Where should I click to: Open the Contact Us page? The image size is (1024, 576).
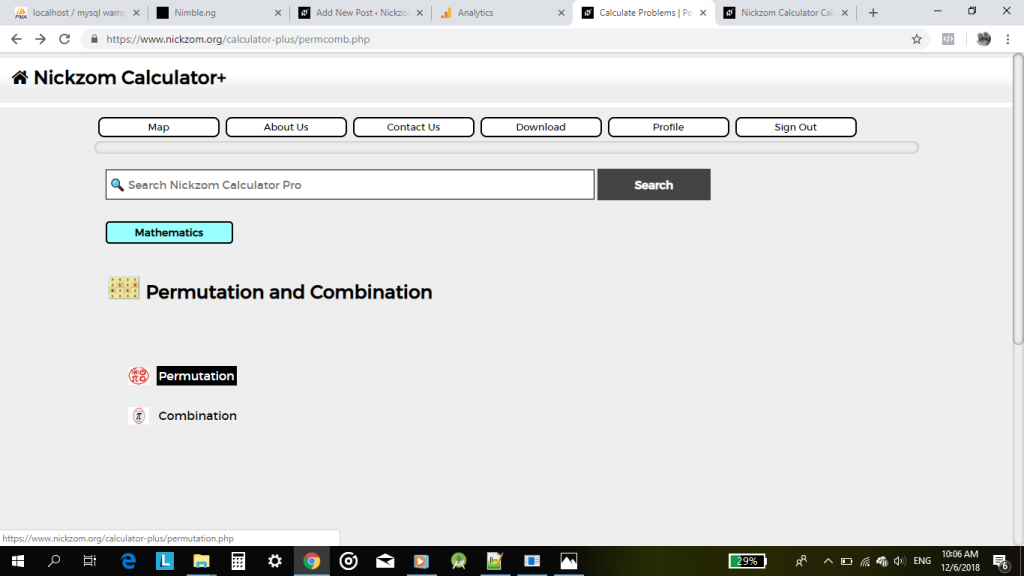click(x=413, y=127)
